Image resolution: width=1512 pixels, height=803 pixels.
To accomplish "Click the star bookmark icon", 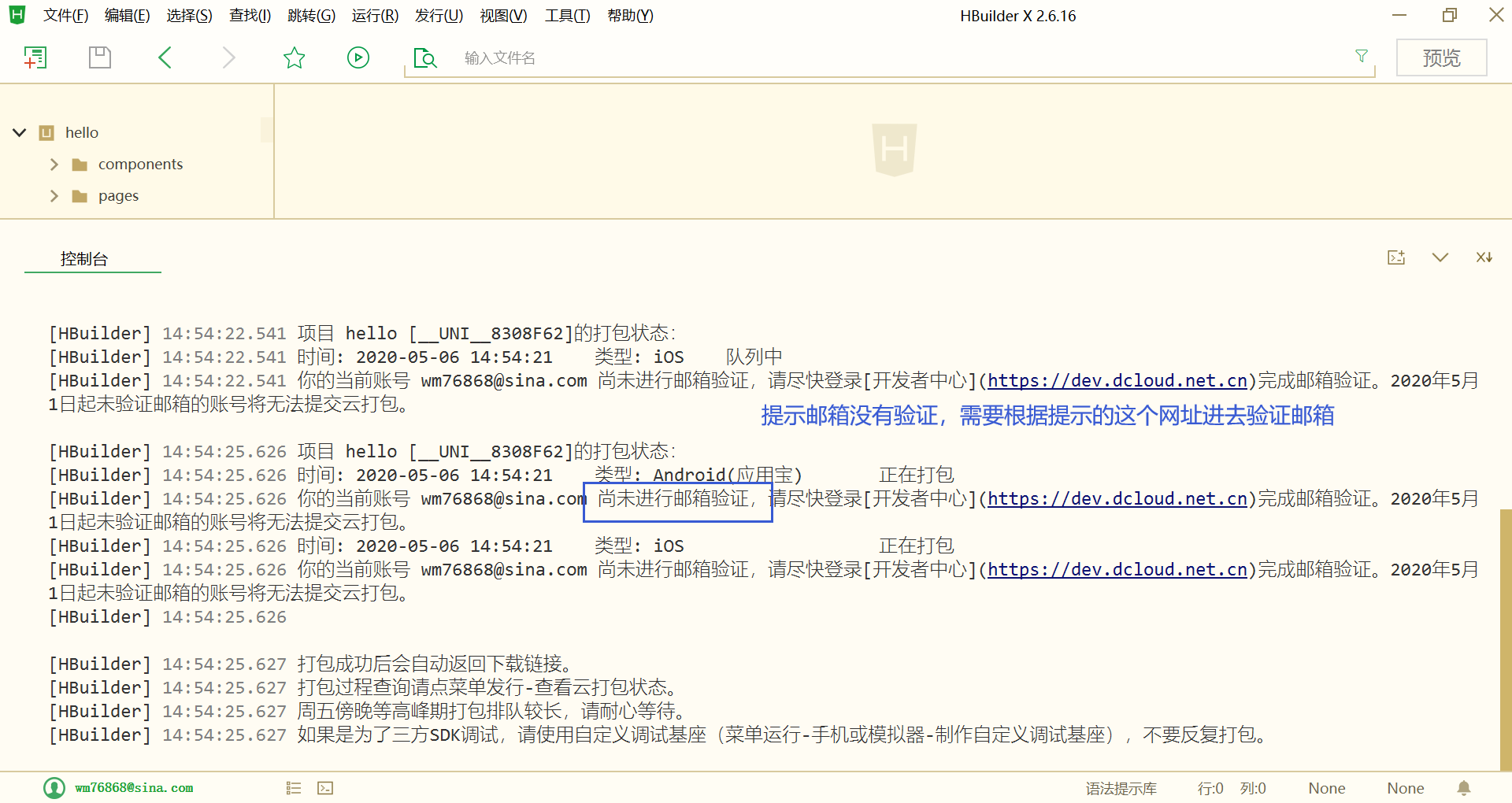I will (x=294, y=57).
